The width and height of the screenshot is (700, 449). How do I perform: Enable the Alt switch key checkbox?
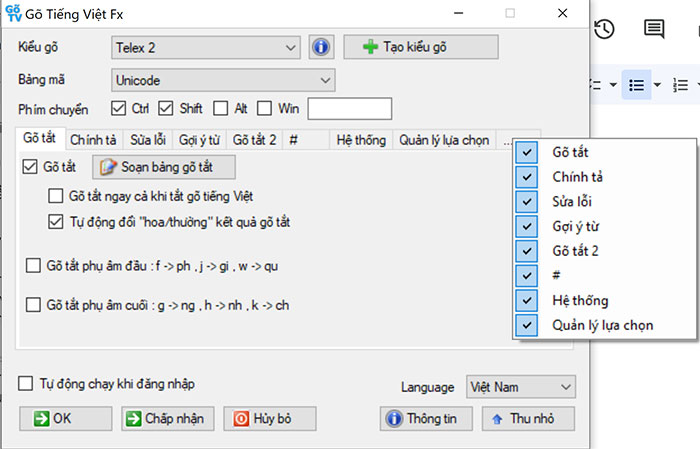(221, 108)
